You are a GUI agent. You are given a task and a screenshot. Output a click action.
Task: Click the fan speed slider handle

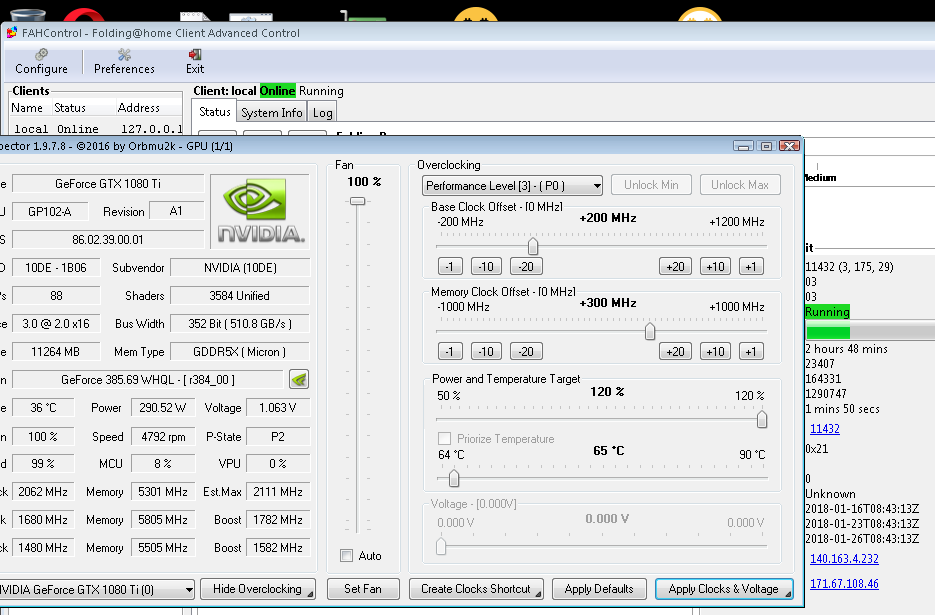click(x=357, y=202)
